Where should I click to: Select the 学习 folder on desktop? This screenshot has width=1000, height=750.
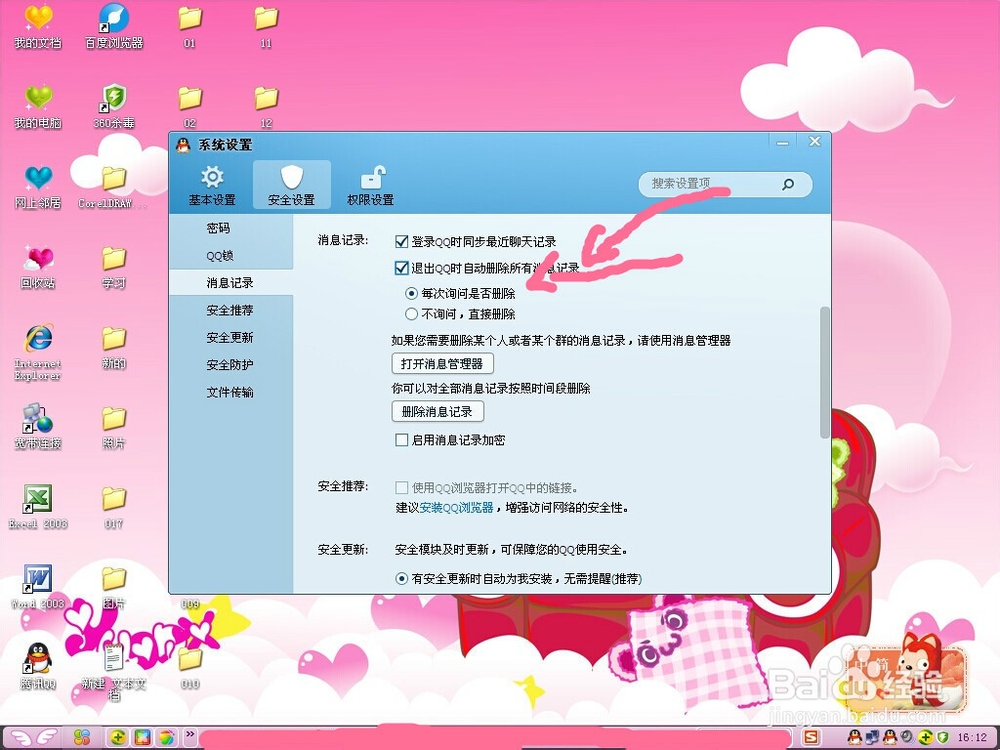coord(114,267)
